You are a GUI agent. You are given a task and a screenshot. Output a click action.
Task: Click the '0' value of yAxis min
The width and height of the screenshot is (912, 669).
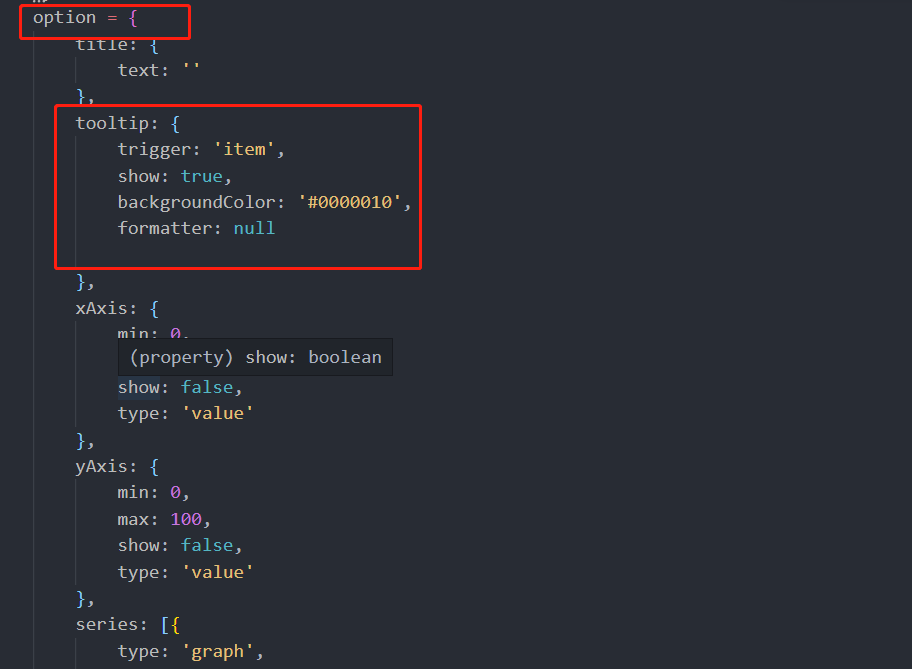pyautogui.click(x=175, y=493)
